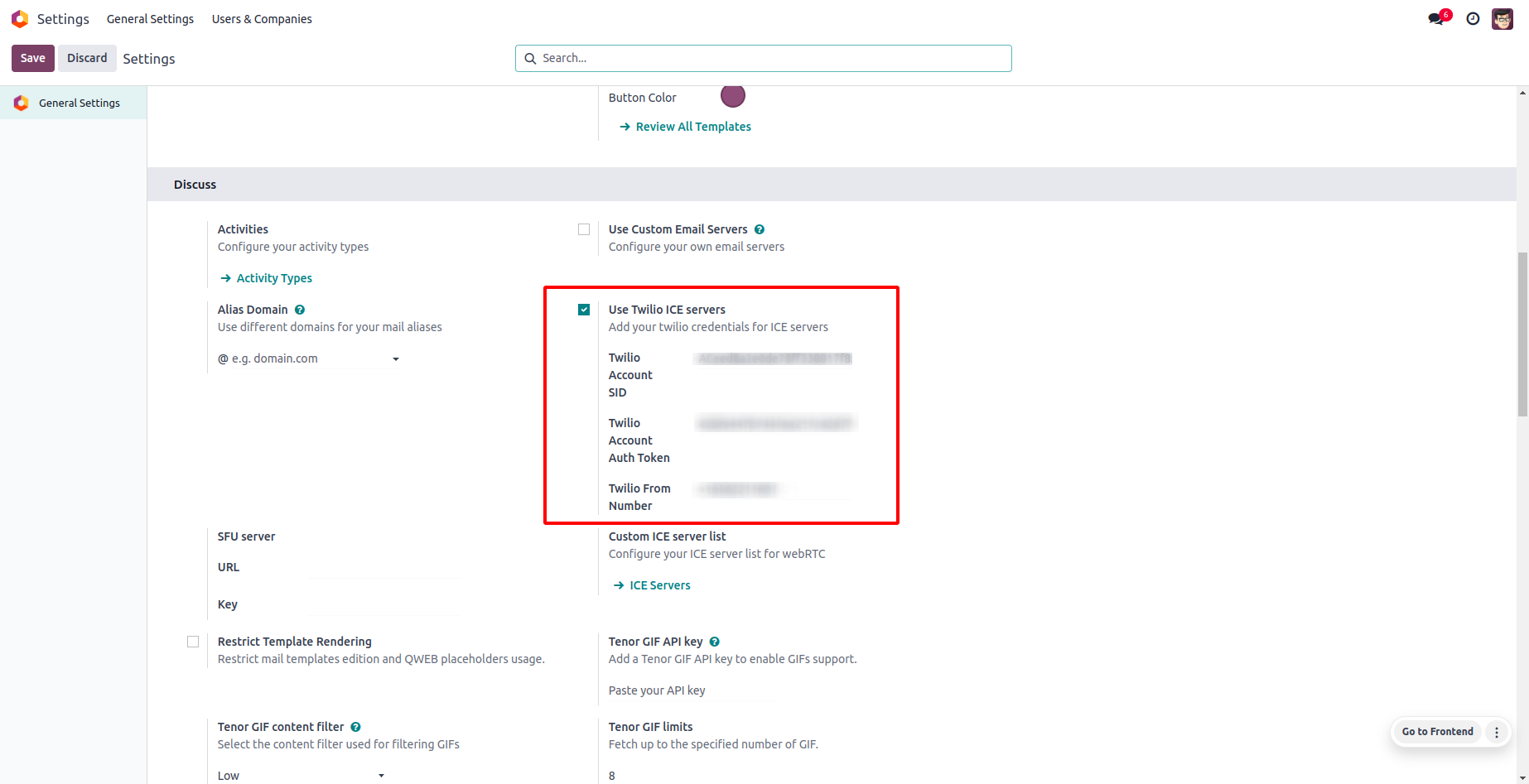The image size is (1529, 784).
Task: Follow the Review All Templates link
Action: tap(692, 127)
